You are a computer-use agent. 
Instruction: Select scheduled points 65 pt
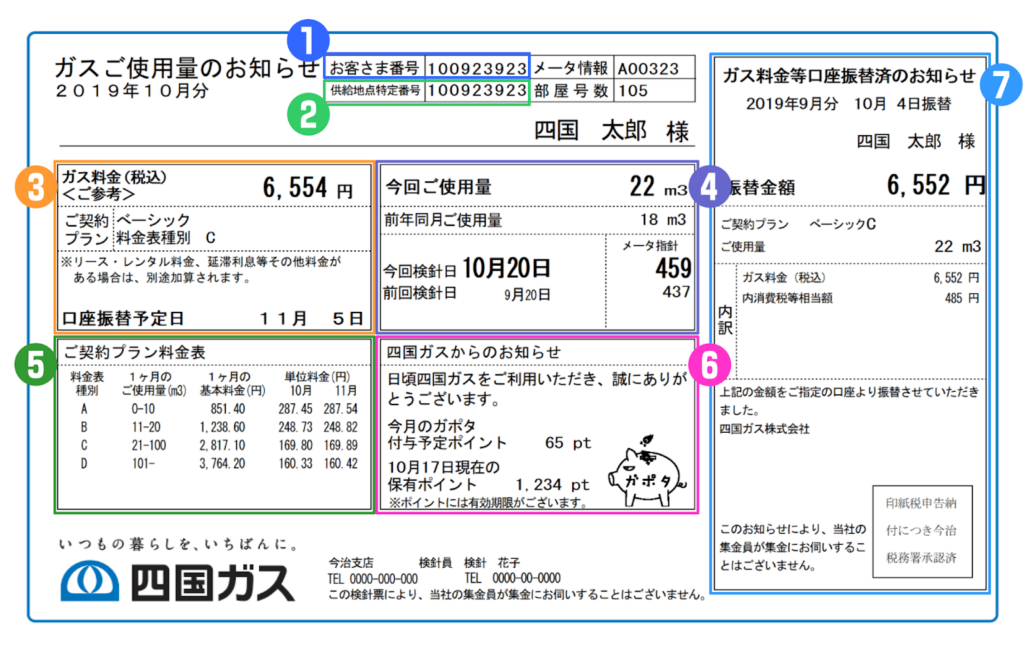(568, 443)
